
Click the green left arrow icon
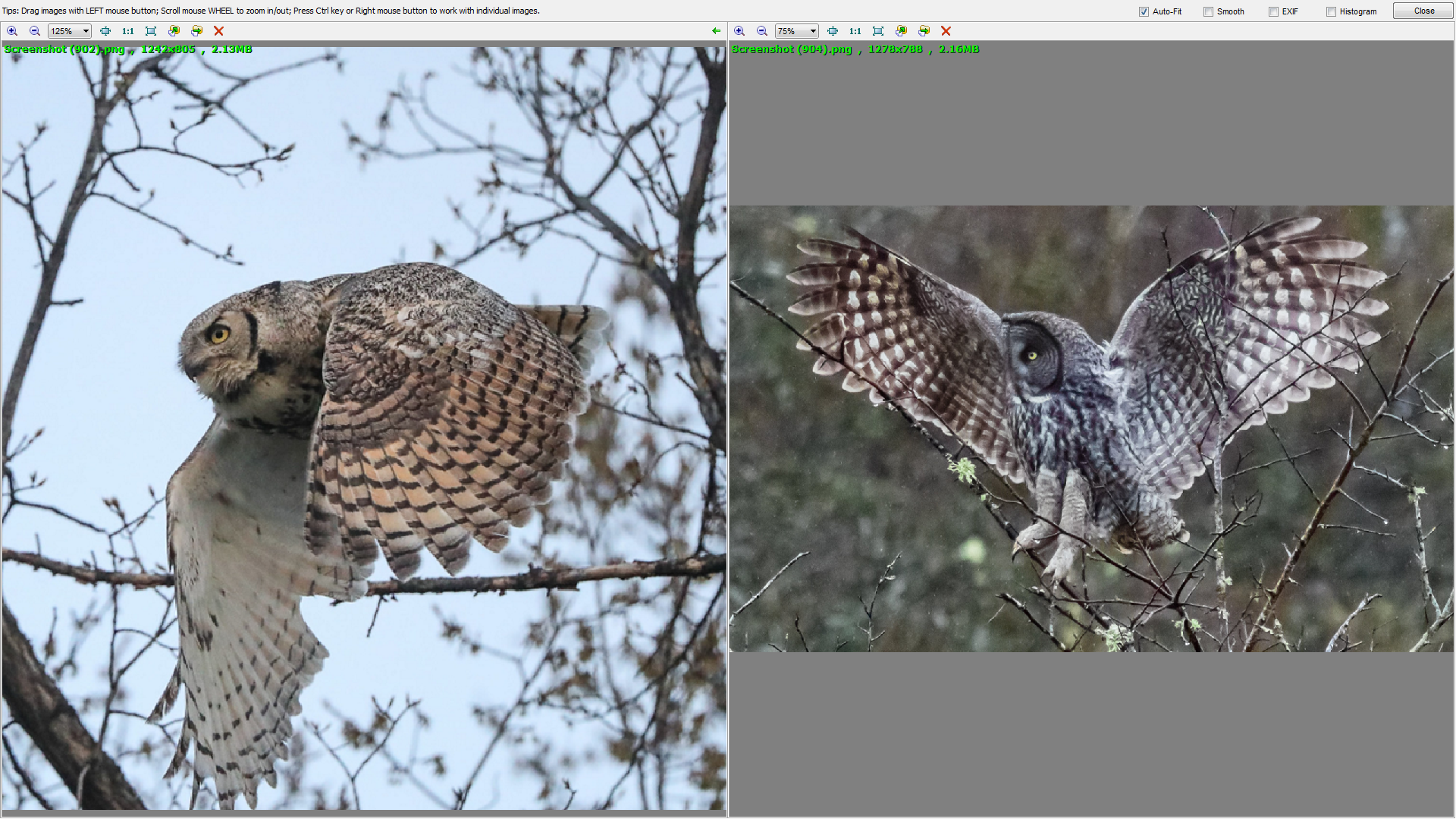[x=716, y=31]
